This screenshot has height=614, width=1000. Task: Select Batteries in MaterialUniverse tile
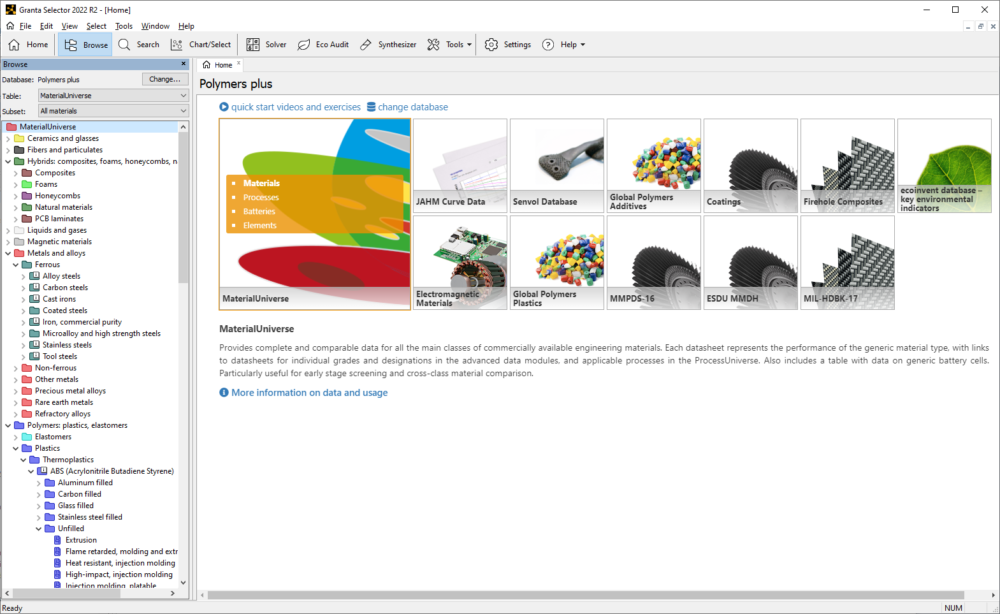[x=259, y=211]
